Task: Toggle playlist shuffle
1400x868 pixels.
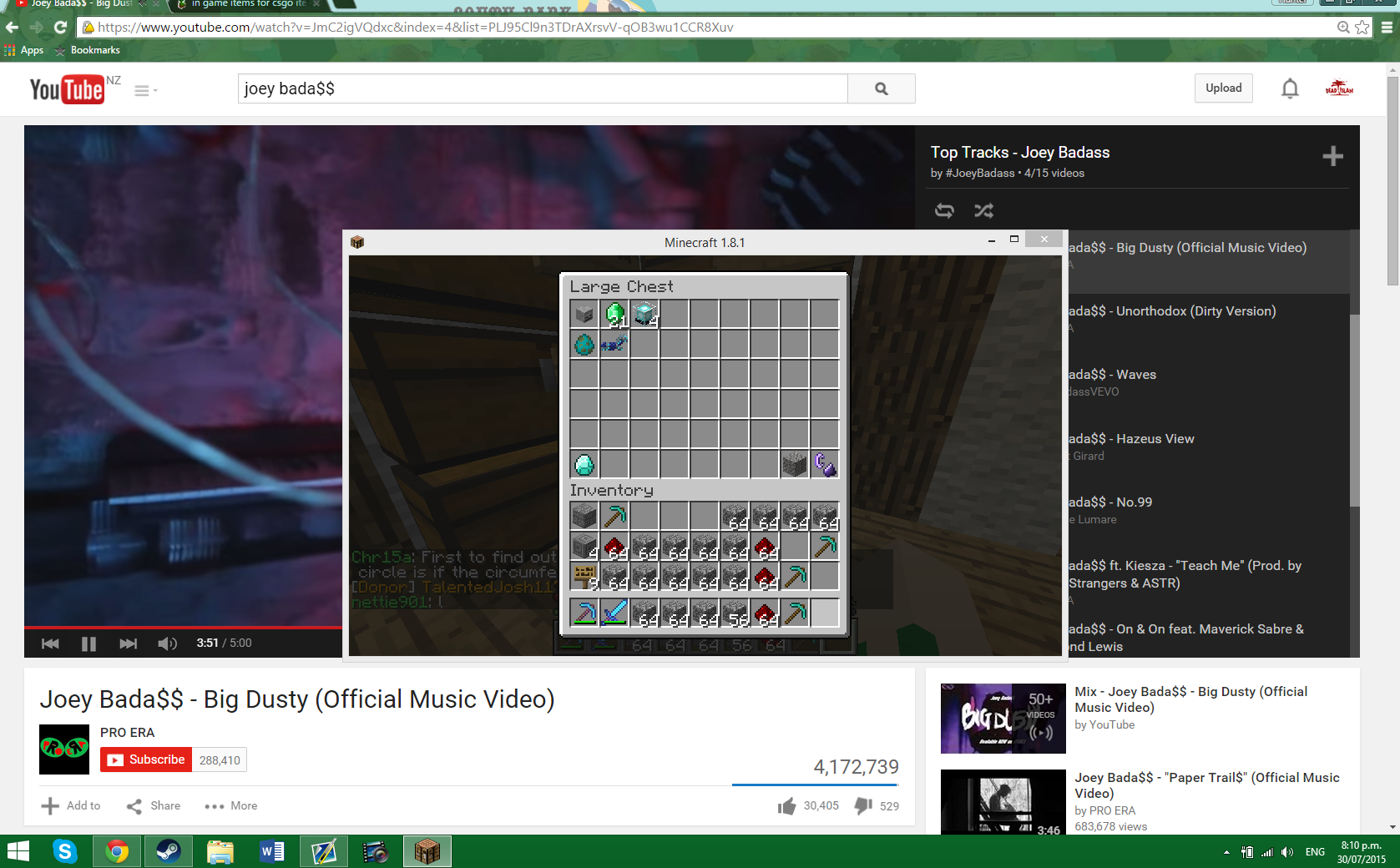Action: 983,210
